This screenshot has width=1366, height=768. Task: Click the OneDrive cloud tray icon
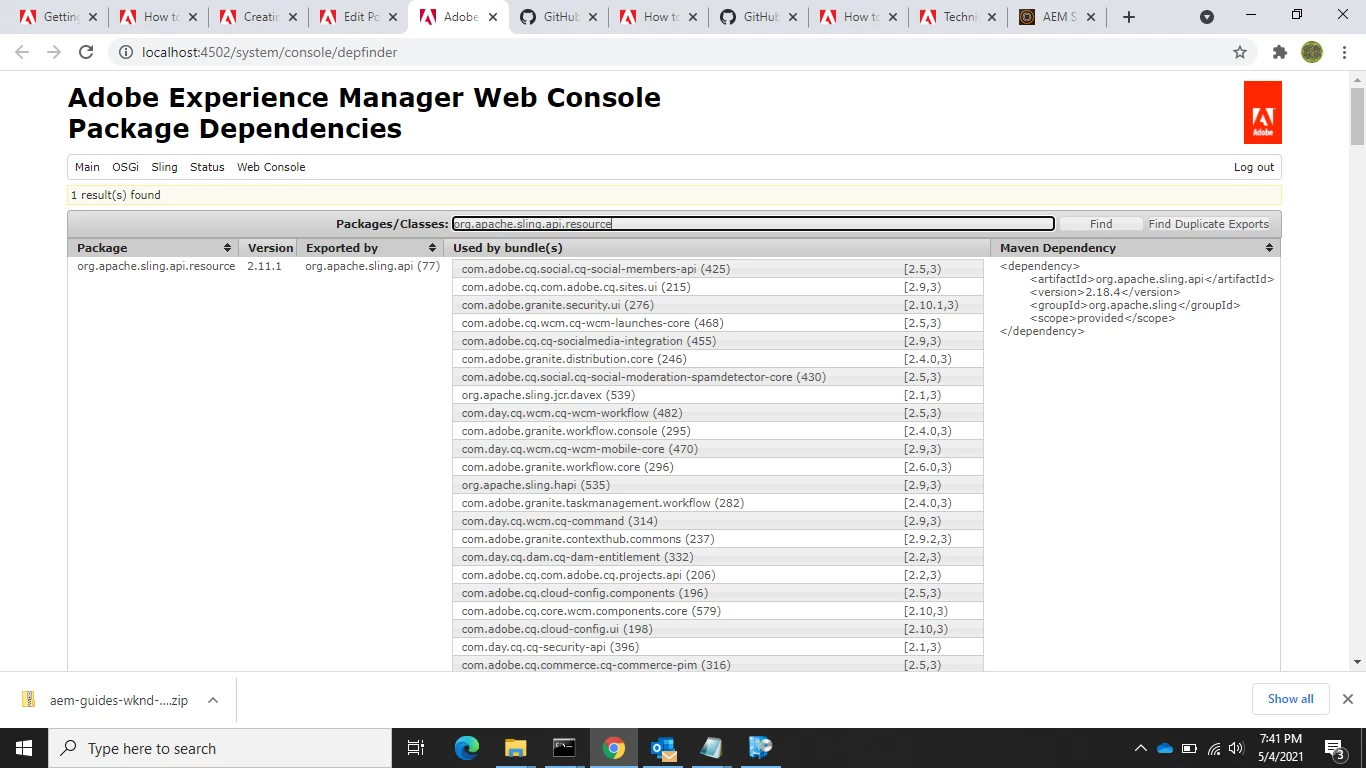click(1165, 748)
